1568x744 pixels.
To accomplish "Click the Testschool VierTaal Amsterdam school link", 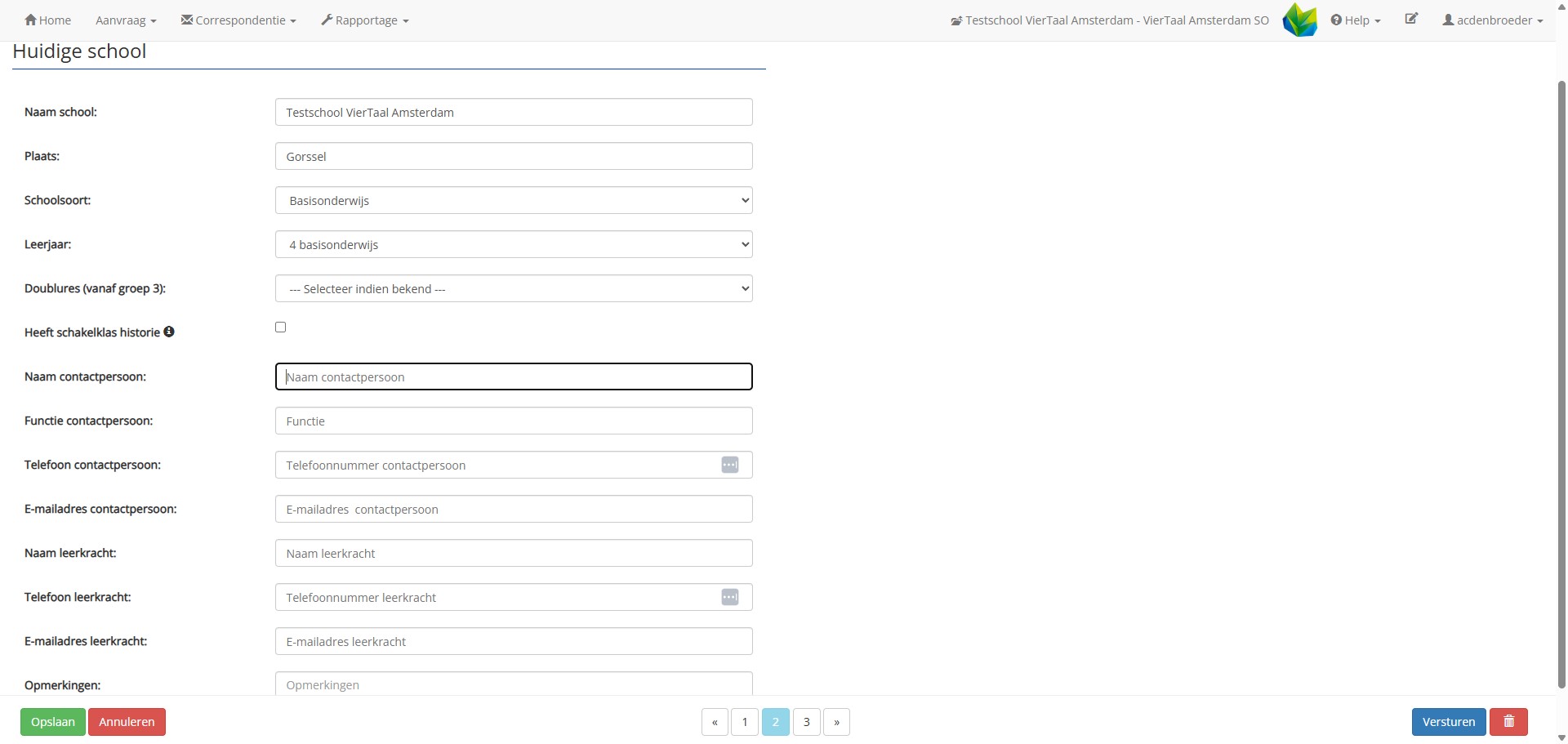I will (1110, 20).
